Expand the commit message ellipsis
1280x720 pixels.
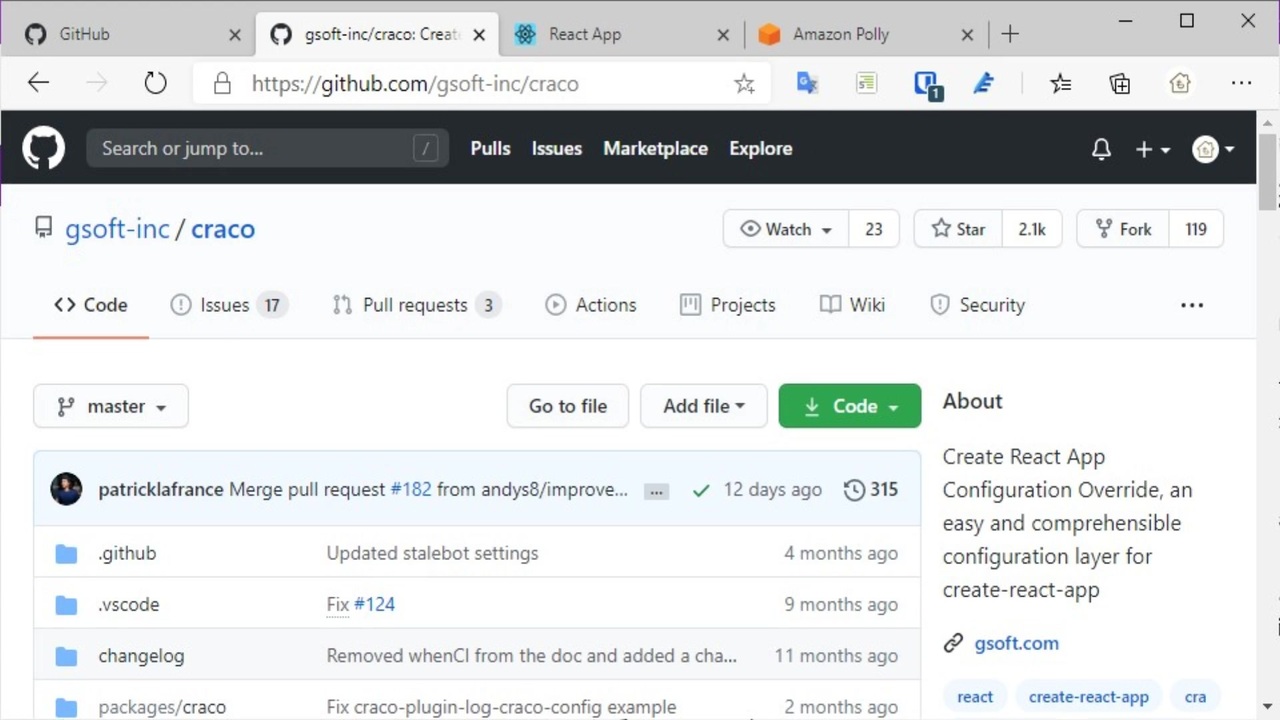[656, 491]
